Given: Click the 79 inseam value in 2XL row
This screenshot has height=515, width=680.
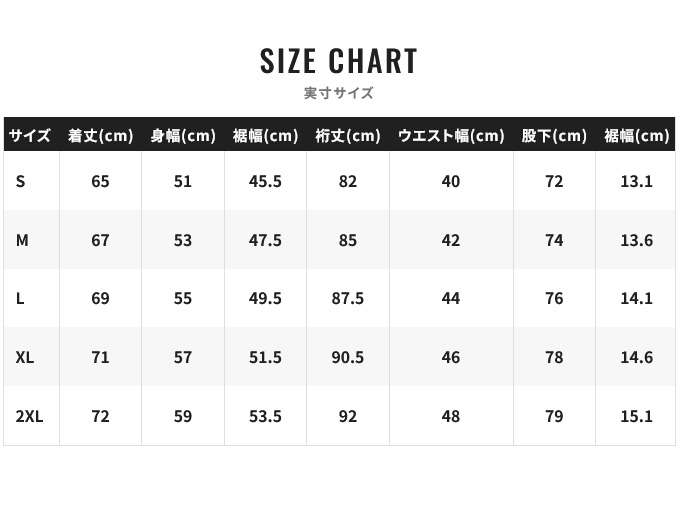Looking at the screenshot, I should click(554, 416).
